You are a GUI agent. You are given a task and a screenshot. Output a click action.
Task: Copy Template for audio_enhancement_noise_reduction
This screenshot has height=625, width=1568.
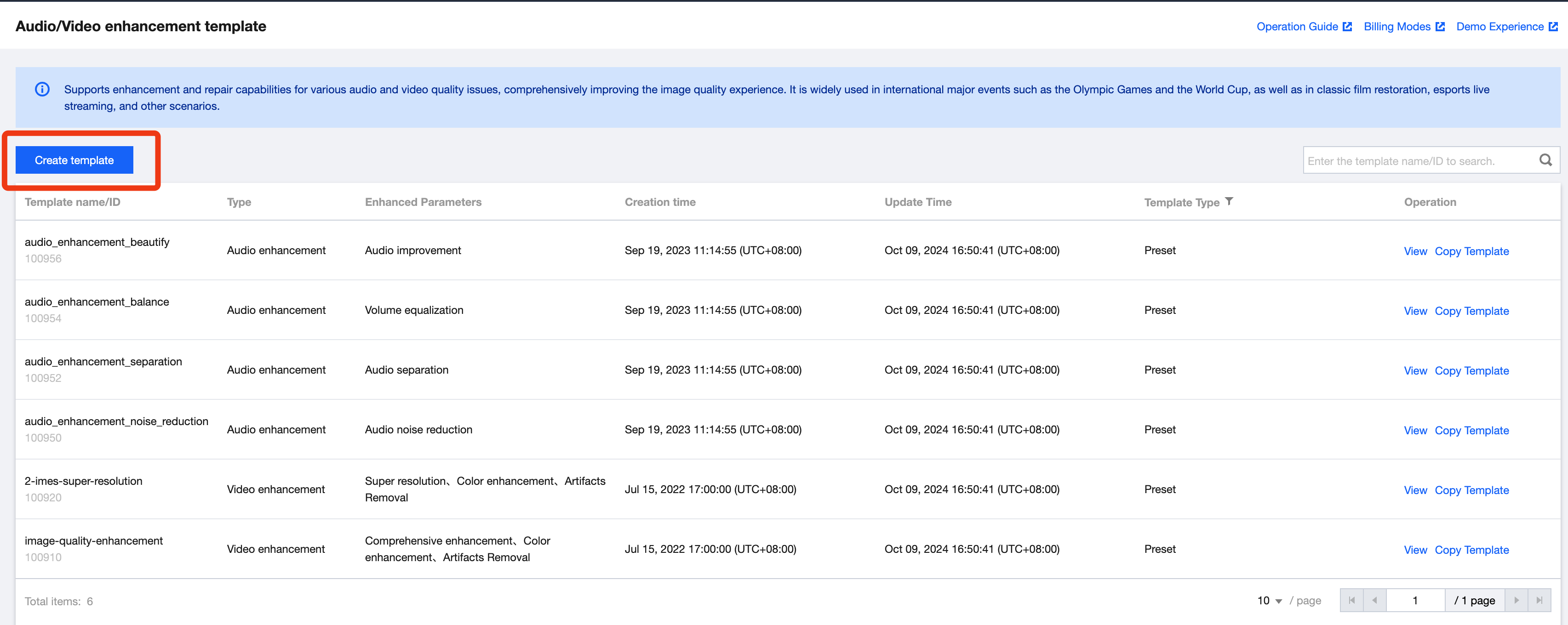pyautogui.click(x=1471, y=430)
